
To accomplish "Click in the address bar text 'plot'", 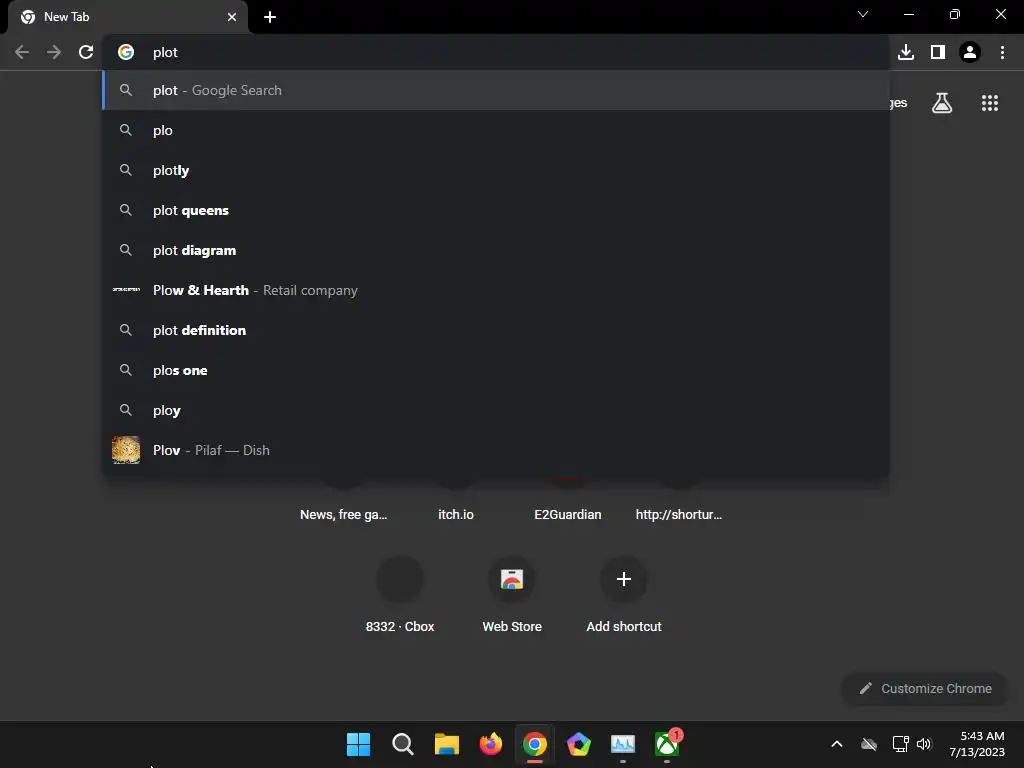I will point(165,52).
